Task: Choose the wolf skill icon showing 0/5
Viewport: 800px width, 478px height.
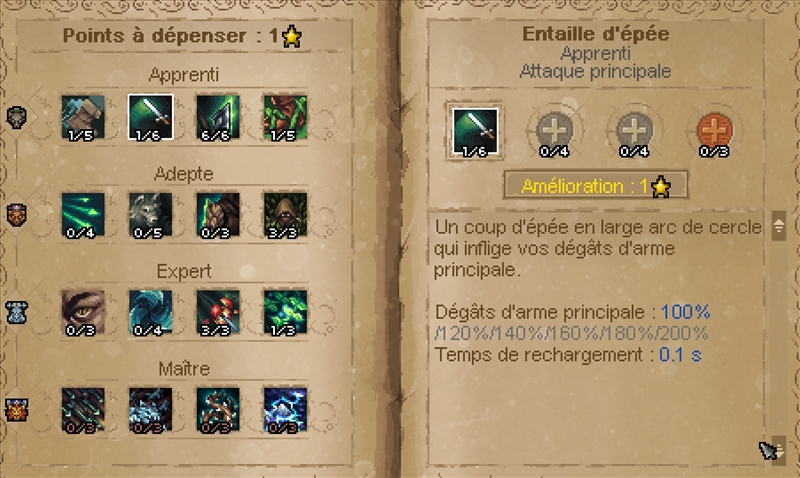Action: (x=151, y=215)
